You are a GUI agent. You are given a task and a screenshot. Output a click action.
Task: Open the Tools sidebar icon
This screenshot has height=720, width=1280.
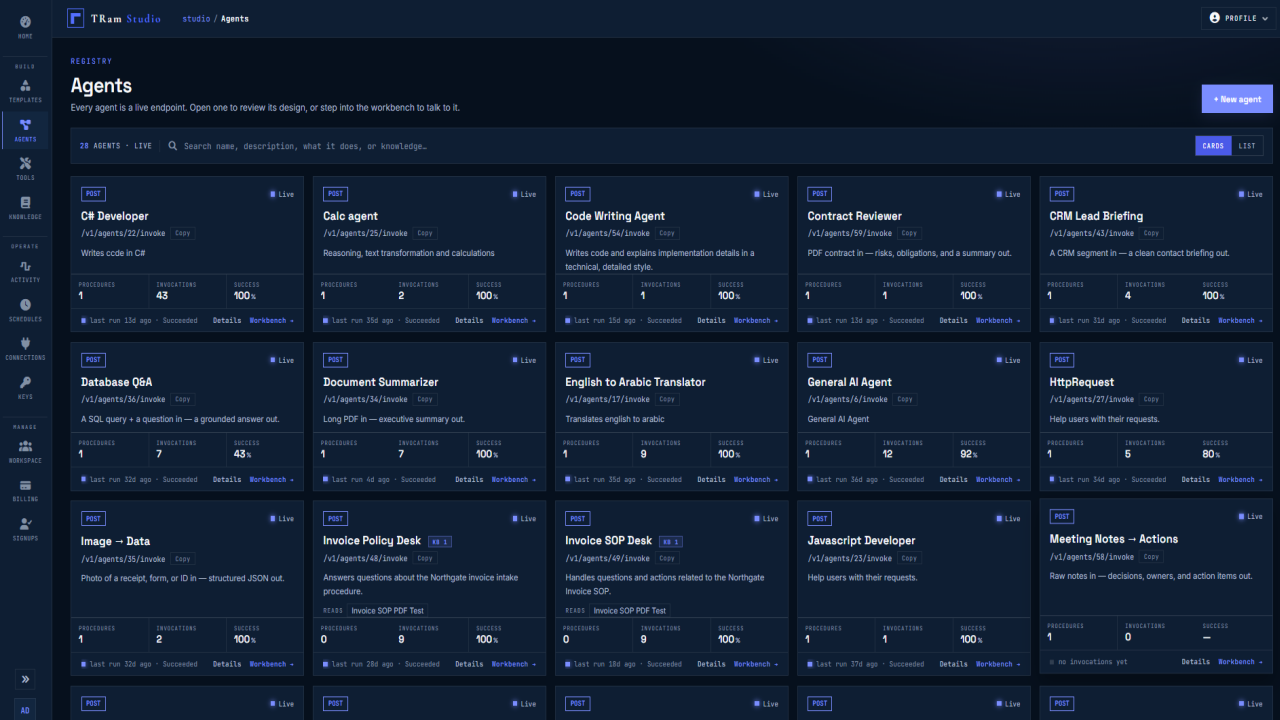click(25, 168)
